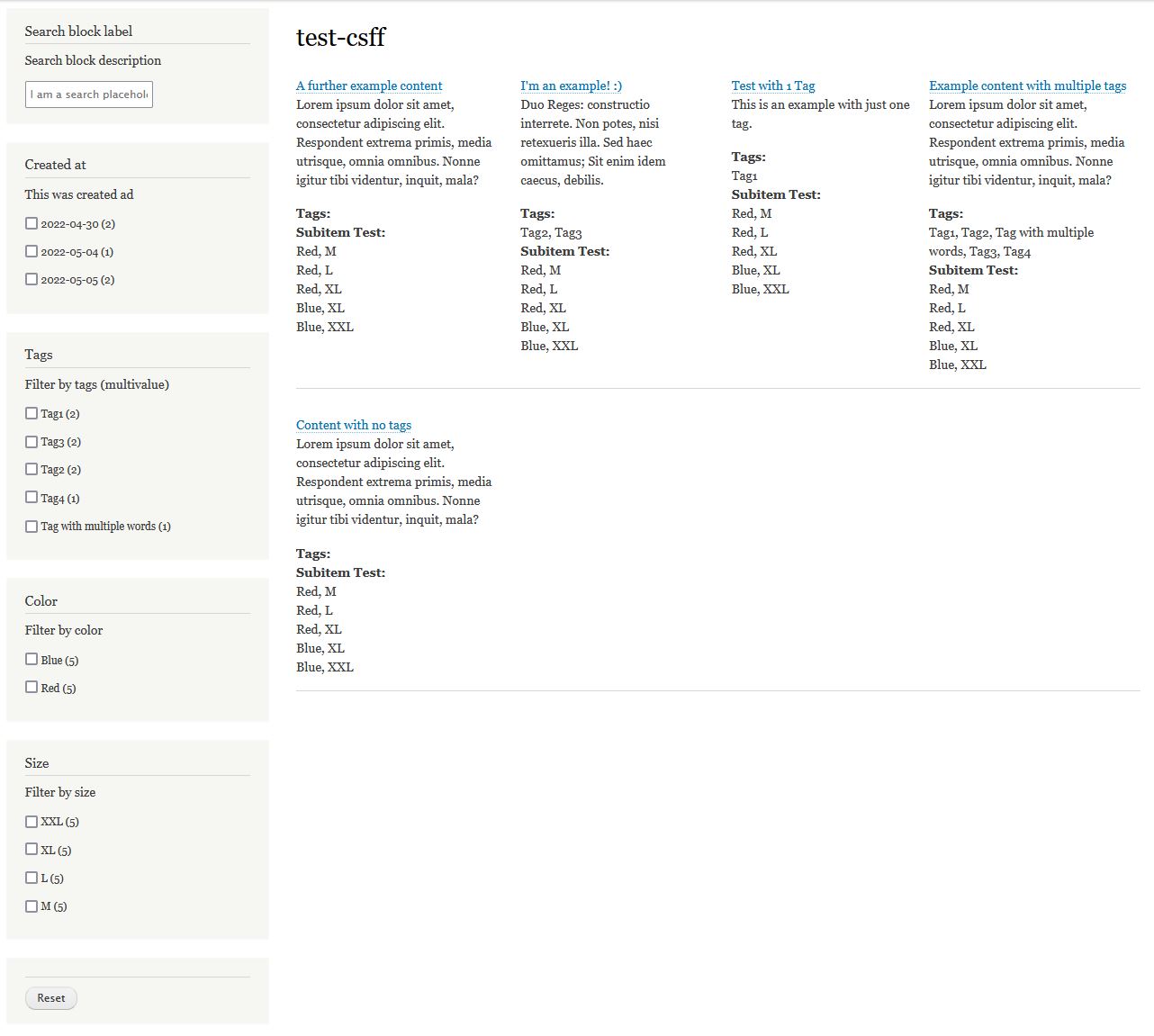This screenshot has height=1036, width=1154.
Task: Open 'A further example content' link
Action: coord(369,86)
